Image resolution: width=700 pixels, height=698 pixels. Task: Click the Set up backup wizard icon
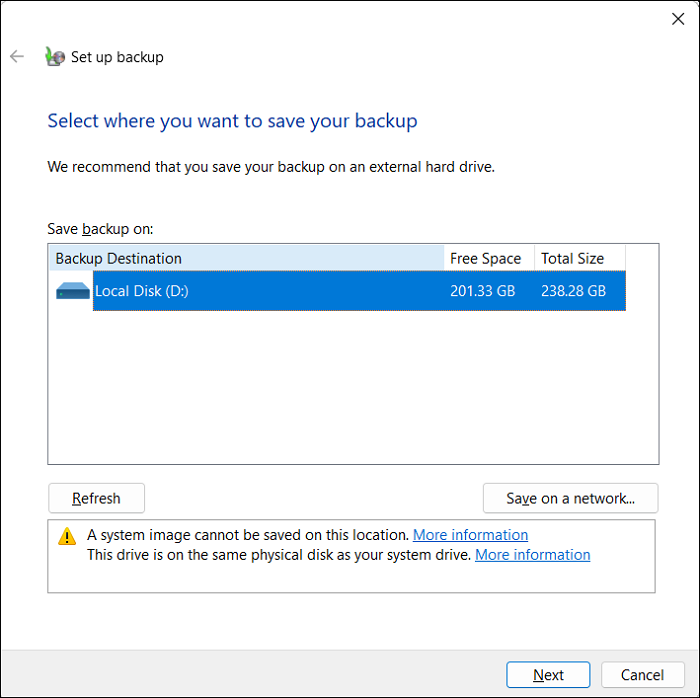55,57
